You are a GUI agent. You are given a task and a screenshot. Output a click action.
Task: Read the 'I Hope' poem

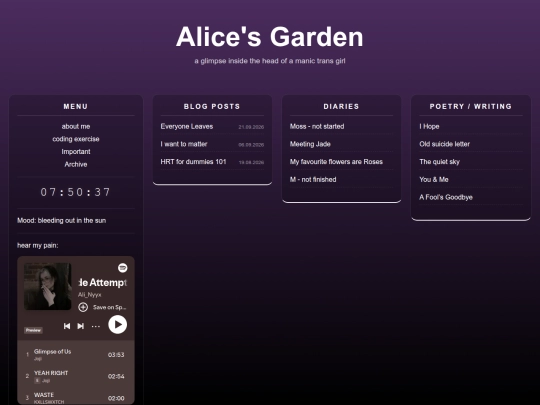(x=429, y=126)
